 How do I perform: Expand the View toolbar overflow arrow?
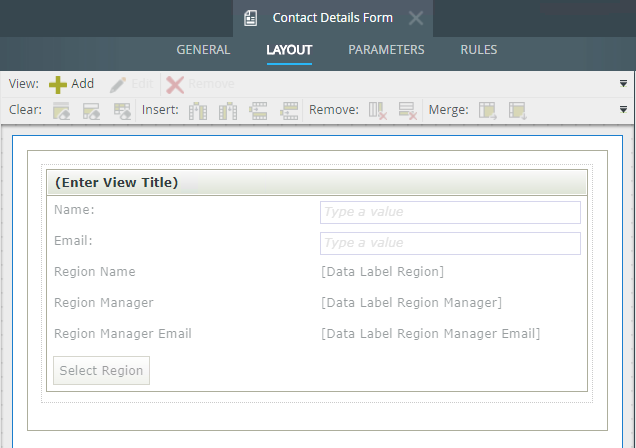pos(623,84)
